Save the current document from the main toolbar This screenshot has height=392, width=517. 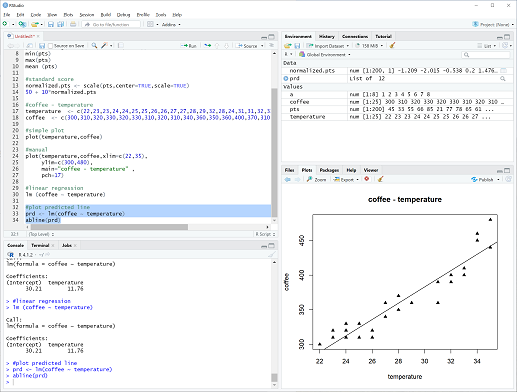tap(51, 24)
